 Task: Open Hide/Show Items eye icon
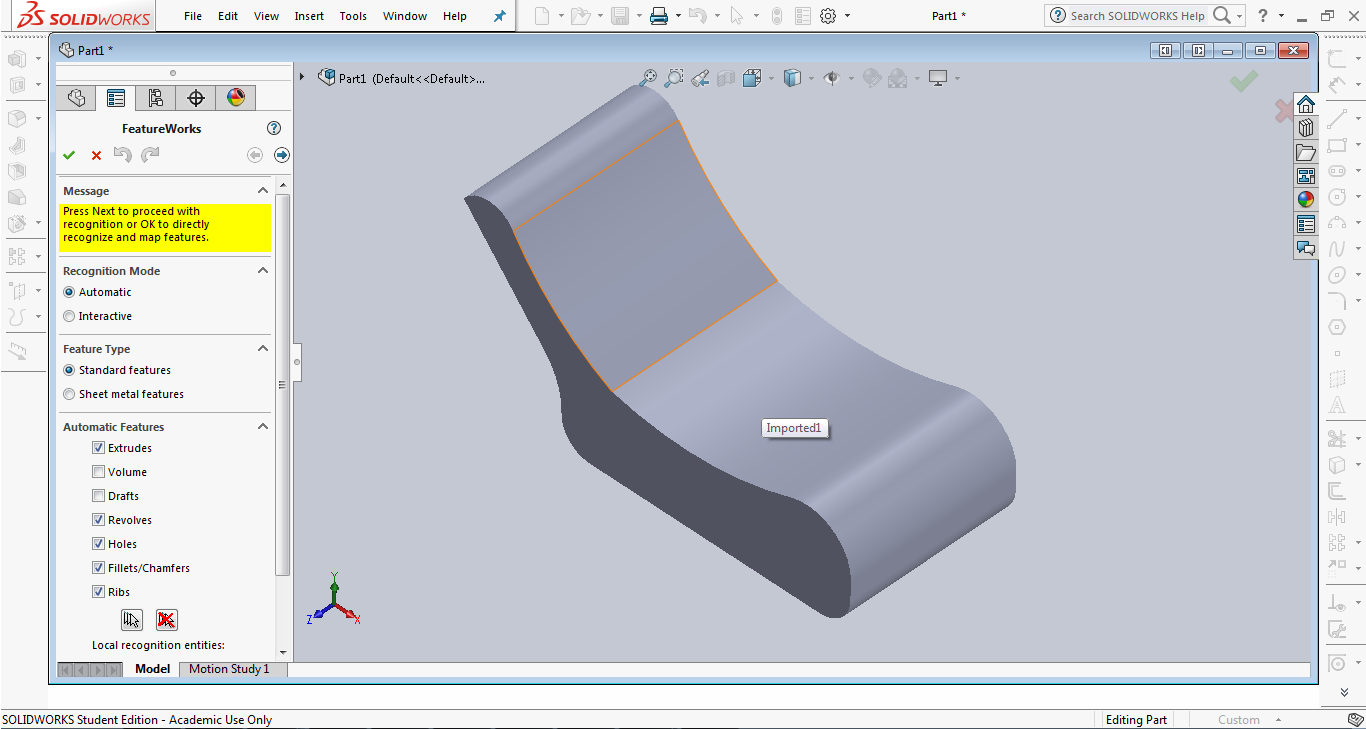(x=830, y=78)
